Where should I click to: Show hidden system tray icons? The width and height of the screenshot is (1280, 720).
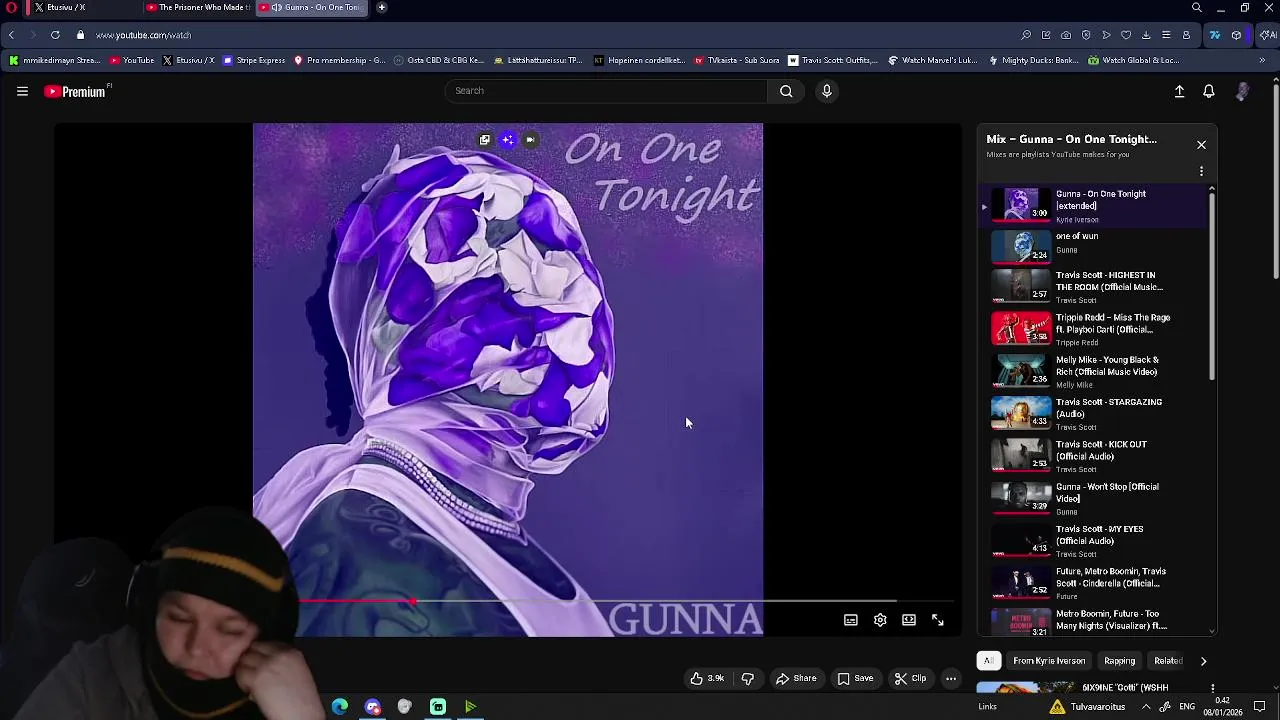1146,707
